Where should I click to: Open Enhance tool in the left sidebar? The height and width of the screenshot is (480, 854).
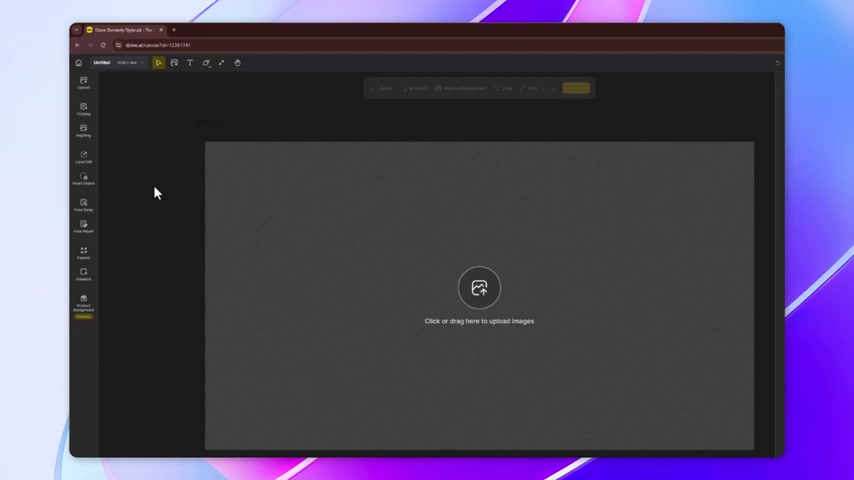click(x=83, y=275)
